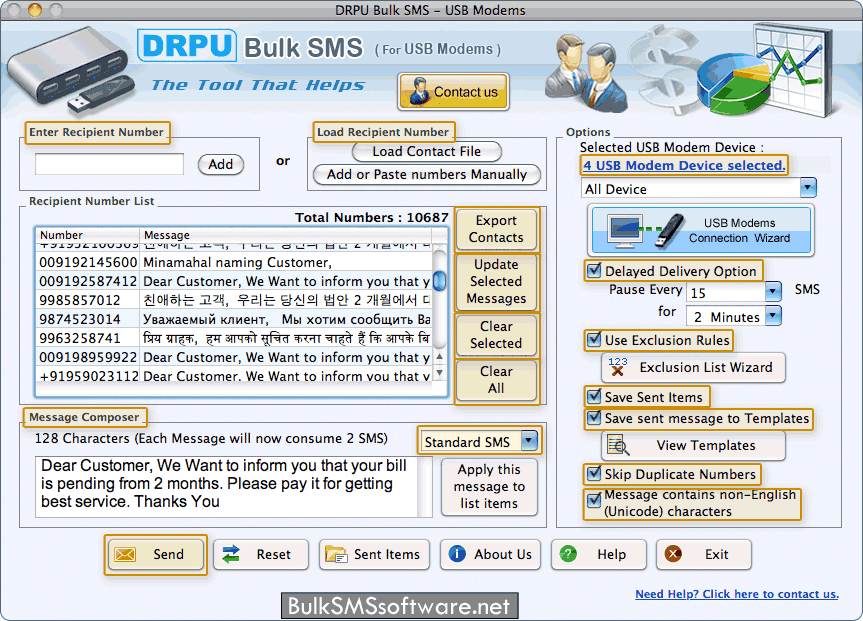Viewport: 863px width, 621px height.
Task: Click the Number column header
Action: tap(88, 235)
